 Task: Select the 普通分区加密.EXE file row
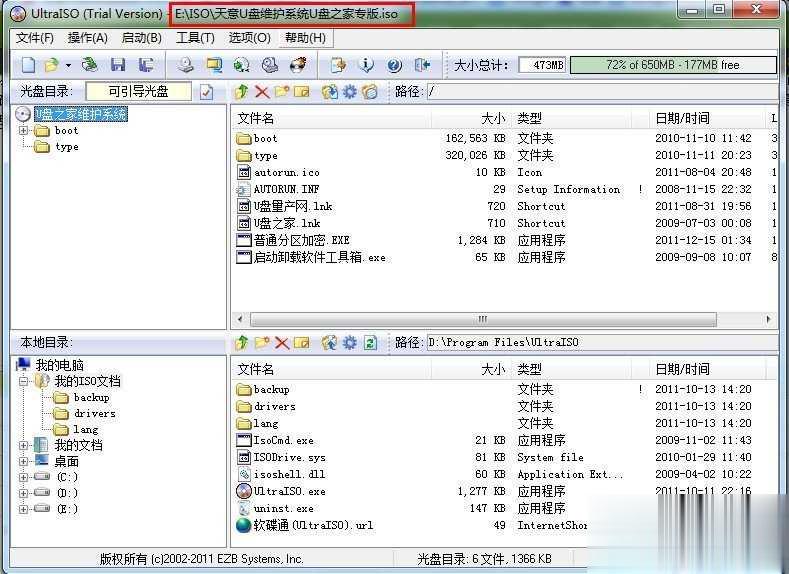pos(505,240)
